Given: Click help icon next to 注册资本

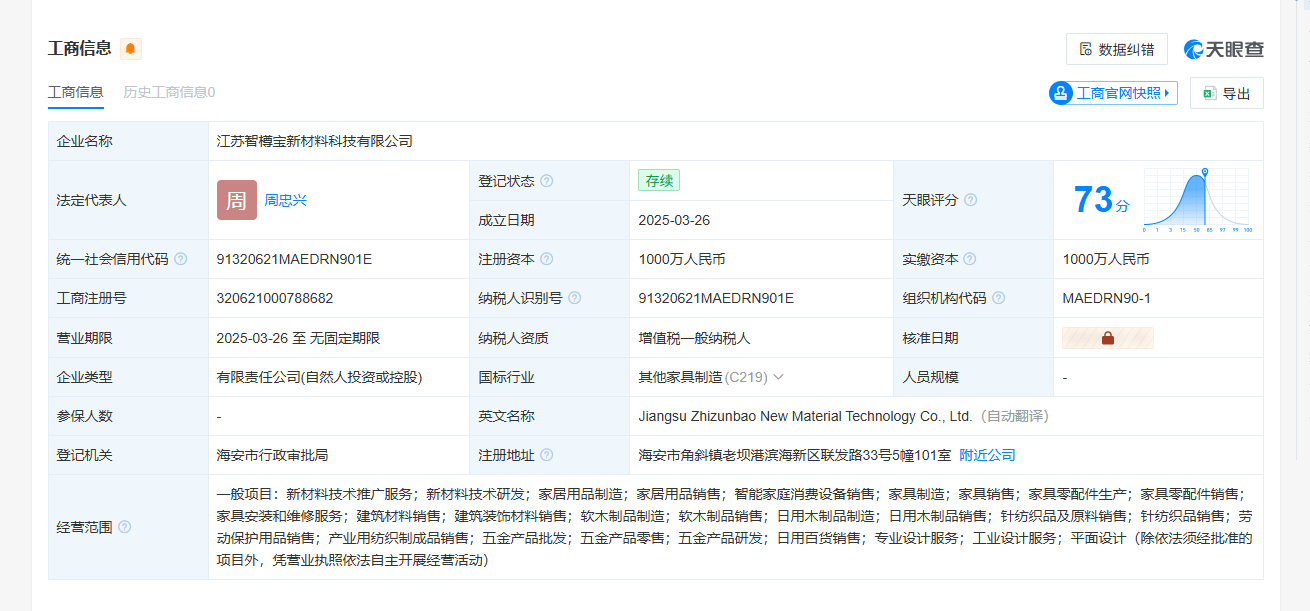Looking at the screenshot, I should (x=546, y=259).
